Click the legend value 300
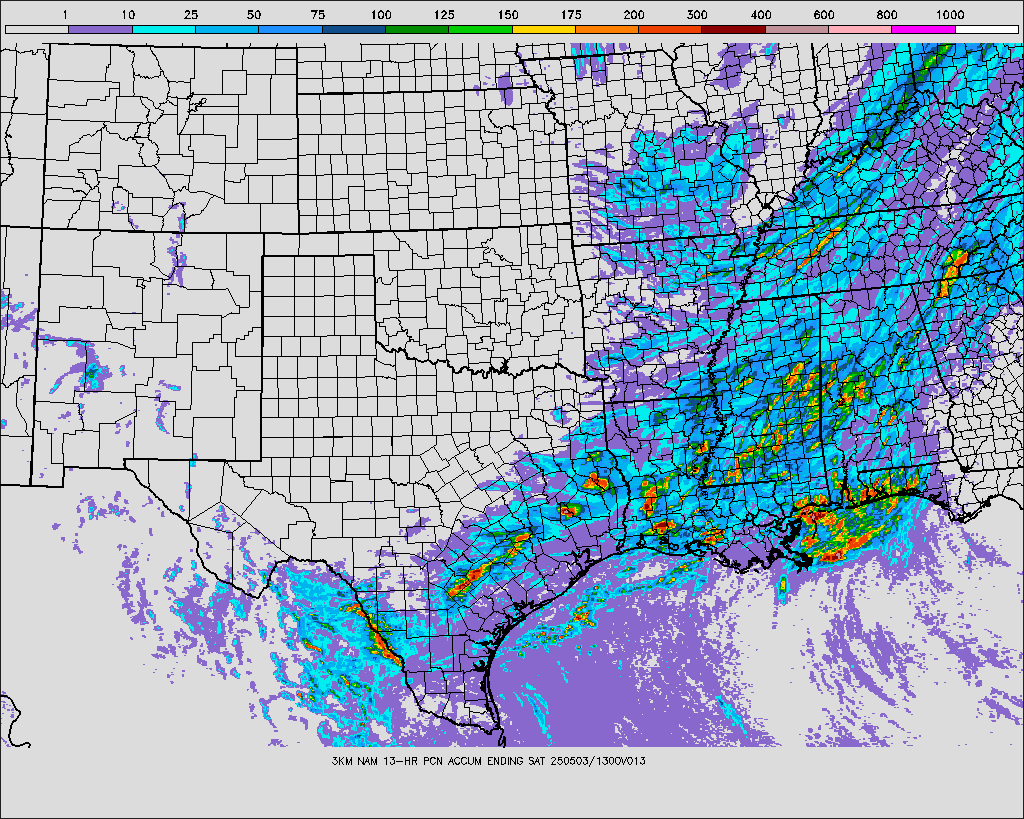Viewport: 1024px width, 819px height. tap(697, 15)
